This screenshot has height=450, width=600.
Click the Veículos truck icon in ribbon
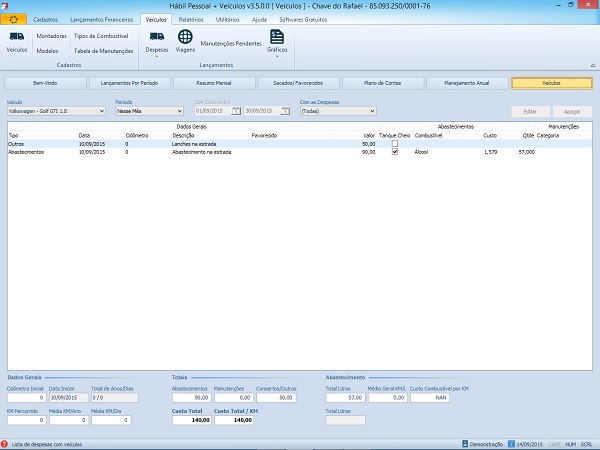pos(17,38)
